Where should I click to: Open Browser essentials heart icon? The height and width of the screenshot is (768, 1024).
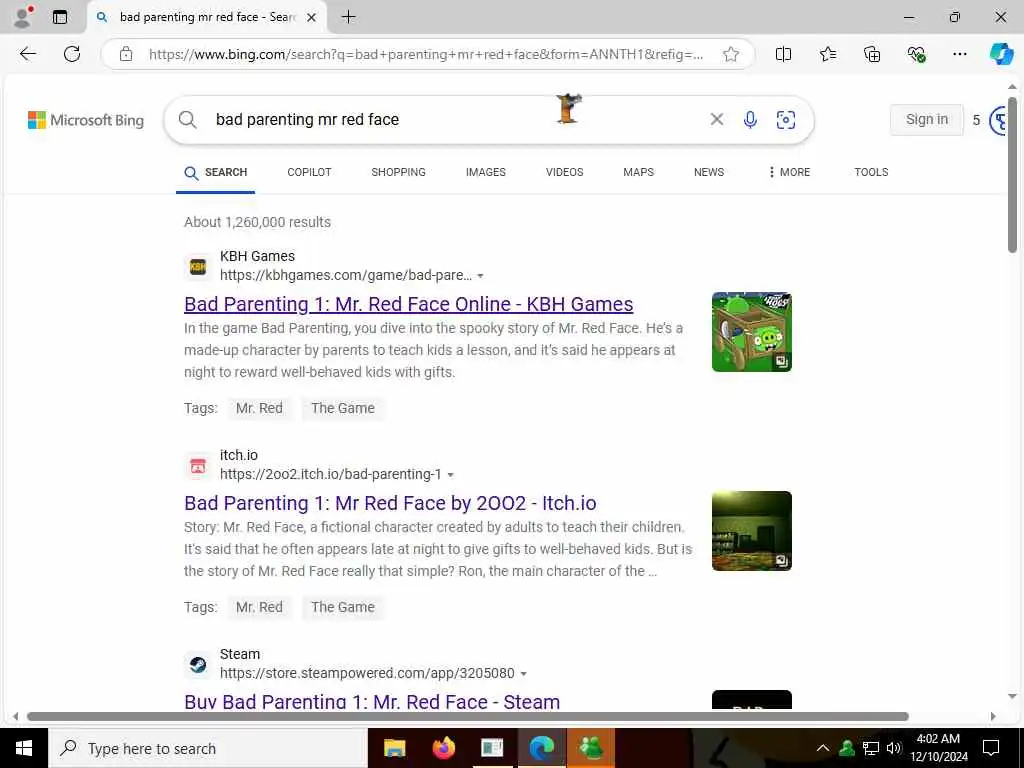916,54
